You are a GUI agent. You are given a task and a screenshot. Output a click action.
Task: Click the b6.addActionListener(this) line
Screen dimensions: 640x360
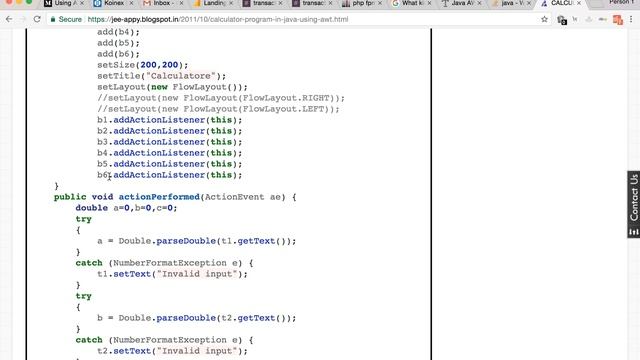[169, 175]
